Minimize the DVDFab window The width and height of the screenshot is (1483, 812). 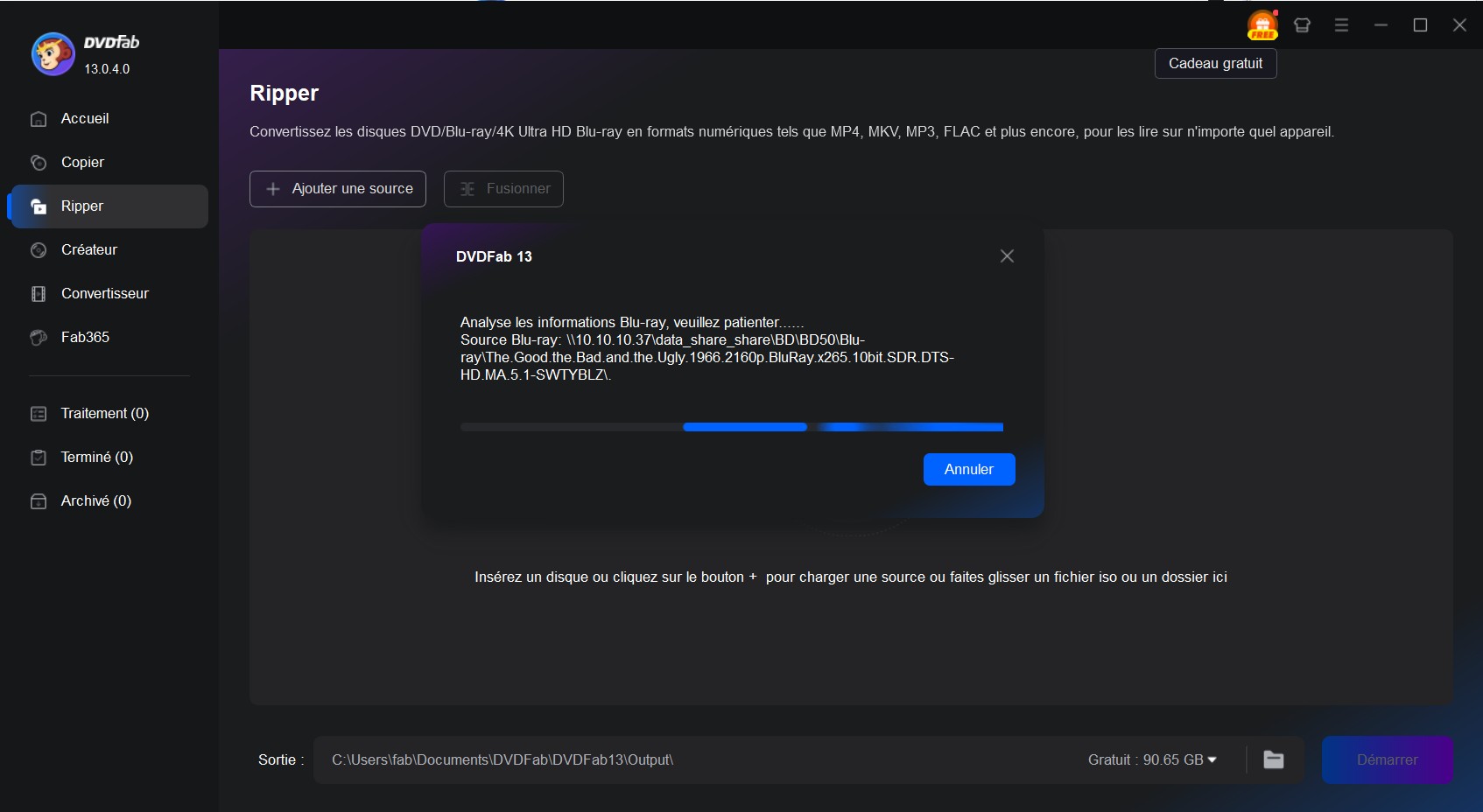point(1381,25)
